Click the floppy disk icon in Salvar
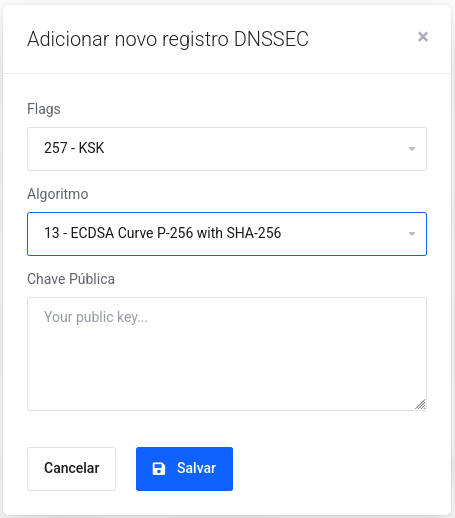 click(x=159, y=468)
